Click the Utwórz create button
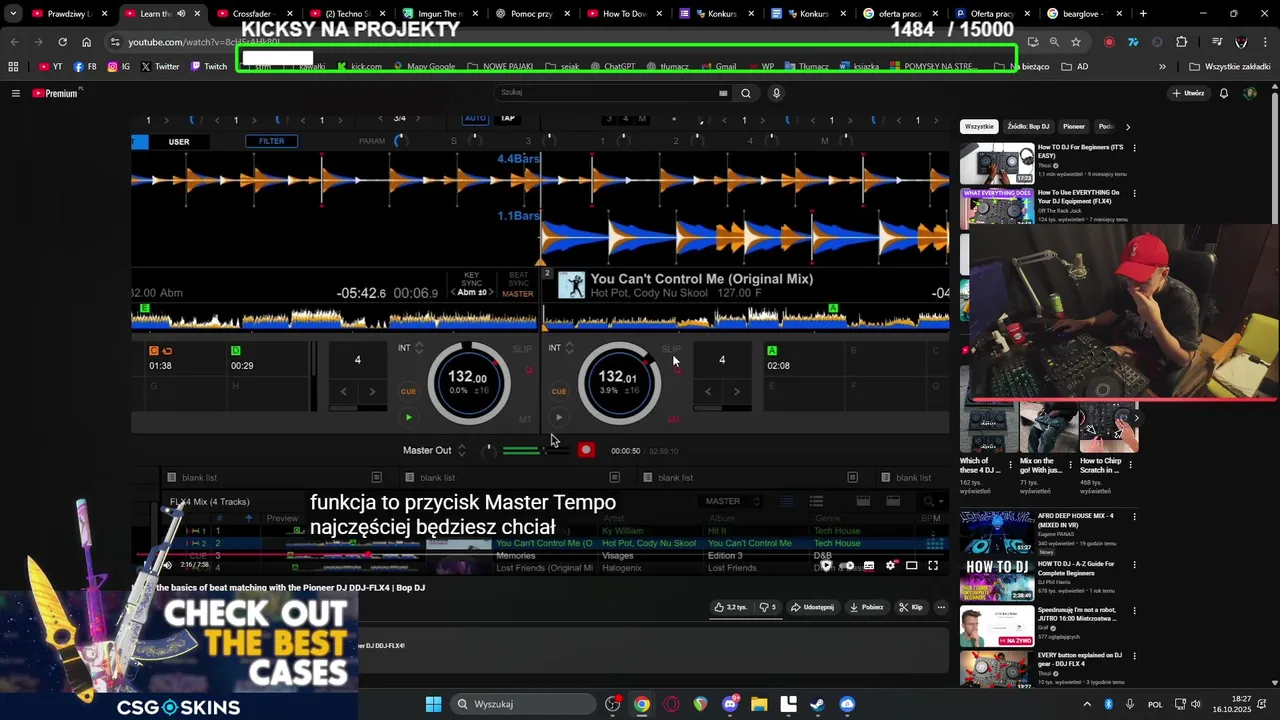 tap(1188, 93)
